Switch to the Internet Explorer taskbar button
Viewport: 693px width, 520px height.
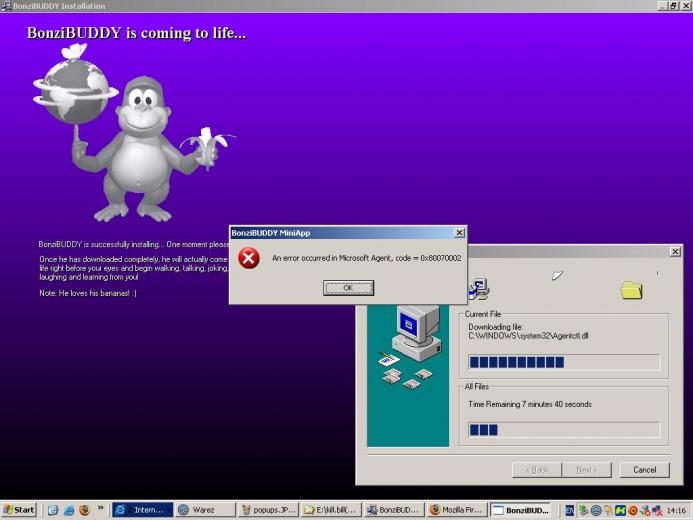pyautogui.click(x=142, y=510)
